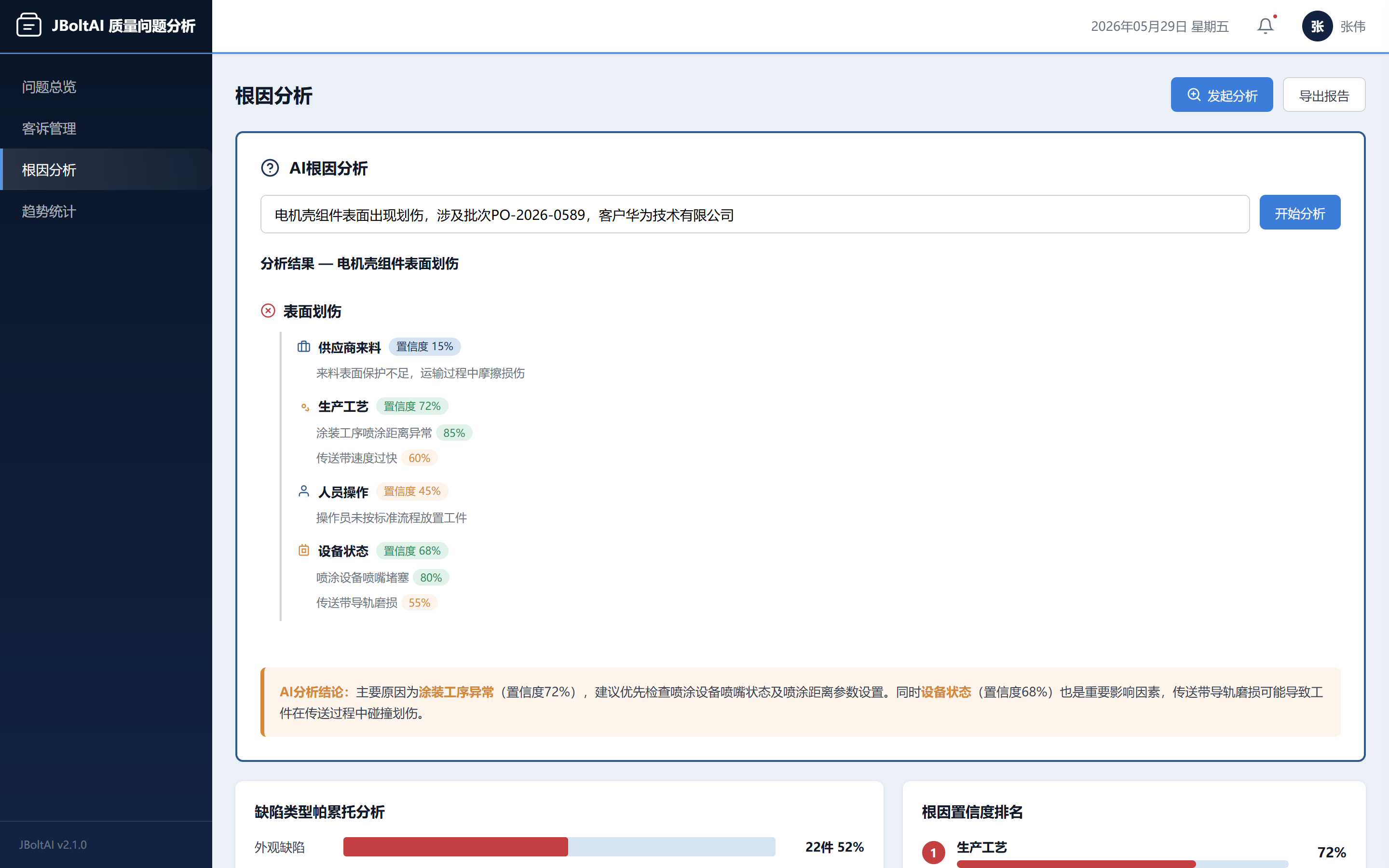Go to 客诉管理 page
Screen dimensions: 1389x868
click(x=106, y=128)
